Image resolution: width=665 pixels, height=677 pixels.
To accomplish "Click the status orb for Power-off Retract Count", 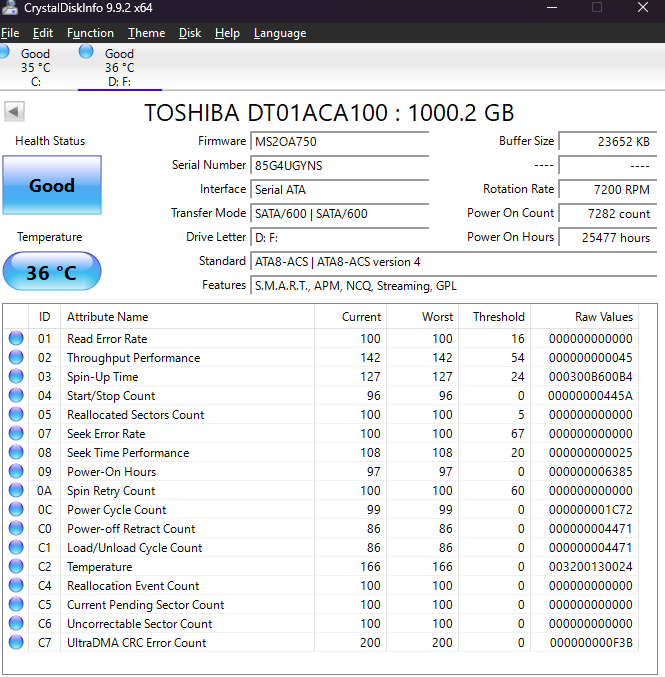I will pos(16,528).
